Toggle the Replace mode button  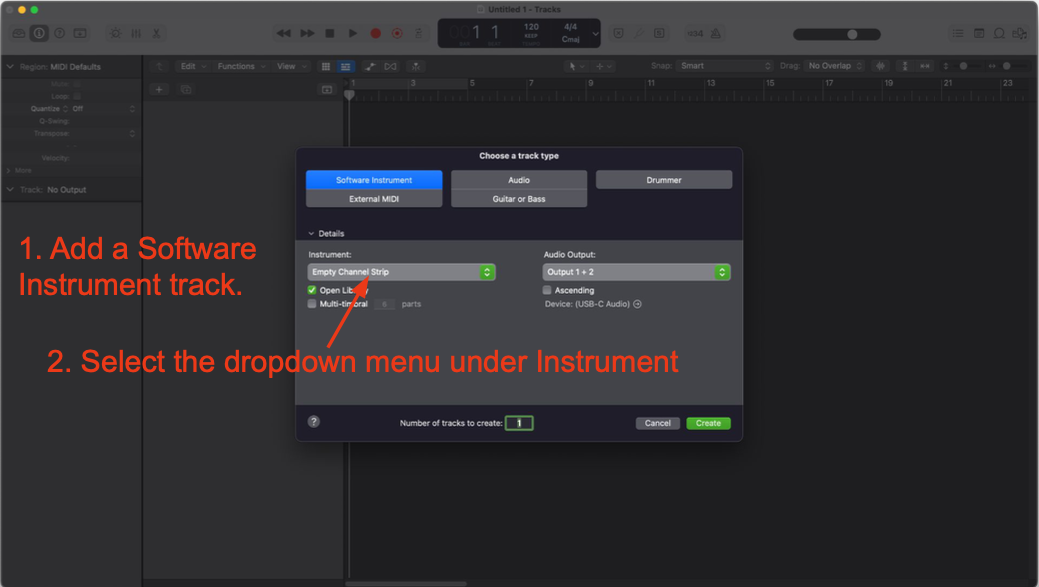coord(618,33)
